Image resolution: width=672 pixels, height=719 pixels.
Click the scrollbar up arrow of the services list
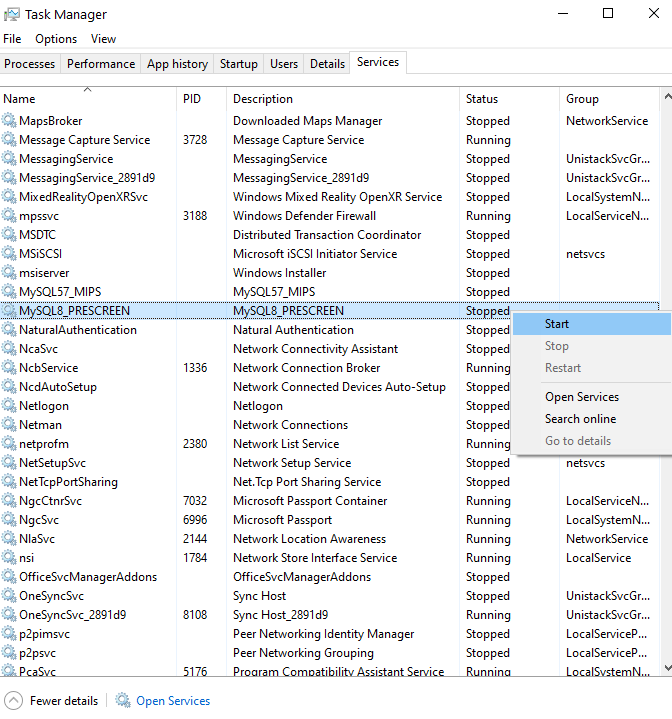point(667,96)
